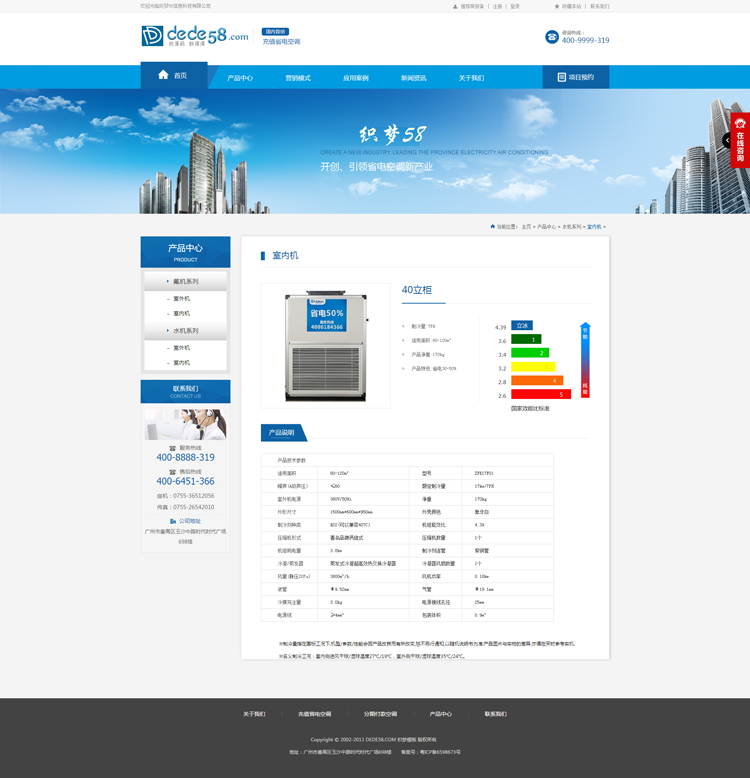This screenshot has width=750, height=778.
Task: Select 室外机 under 氟机系列 in the sidebar
Action: [181, 298]
